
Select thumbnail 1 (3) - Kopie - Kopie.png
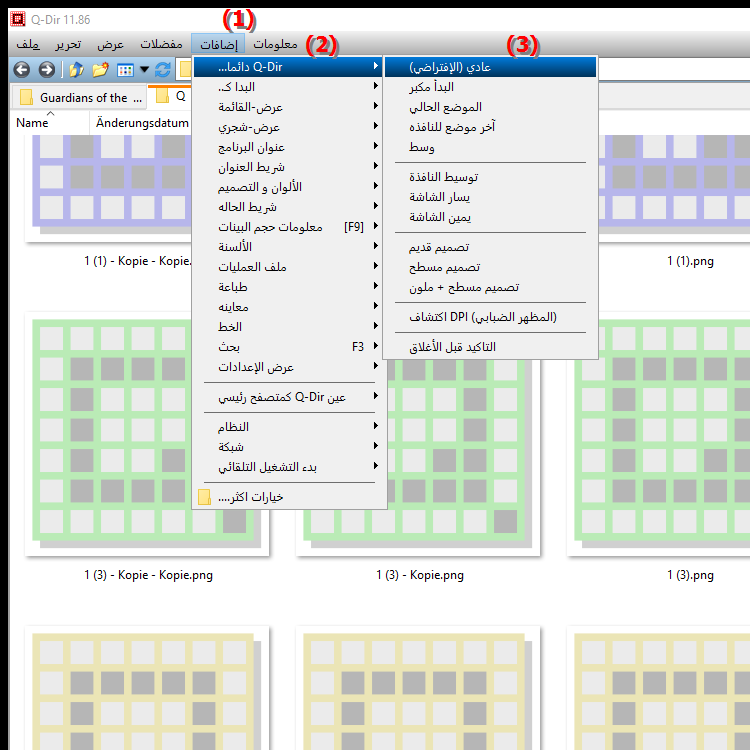pyautogui.click(x=147, y=434)
